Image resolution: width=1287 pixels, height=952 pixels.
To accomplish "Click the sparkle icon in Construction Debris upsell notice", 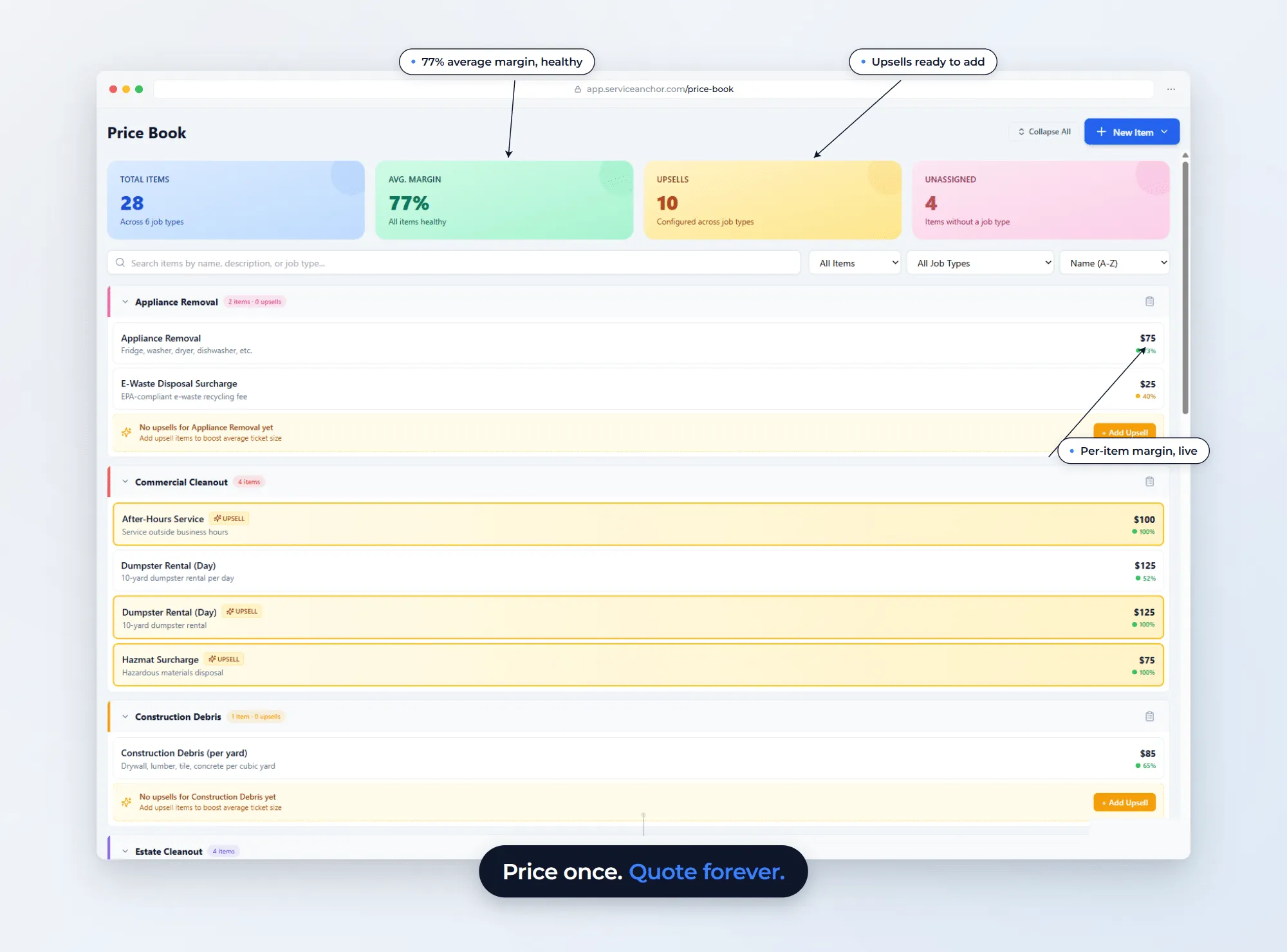I will (x=126, y=802).
